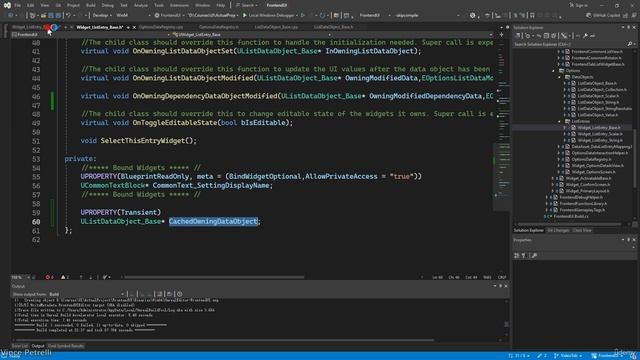
Task: Click Properties panel Categorized icon
Action: point(517,256)
